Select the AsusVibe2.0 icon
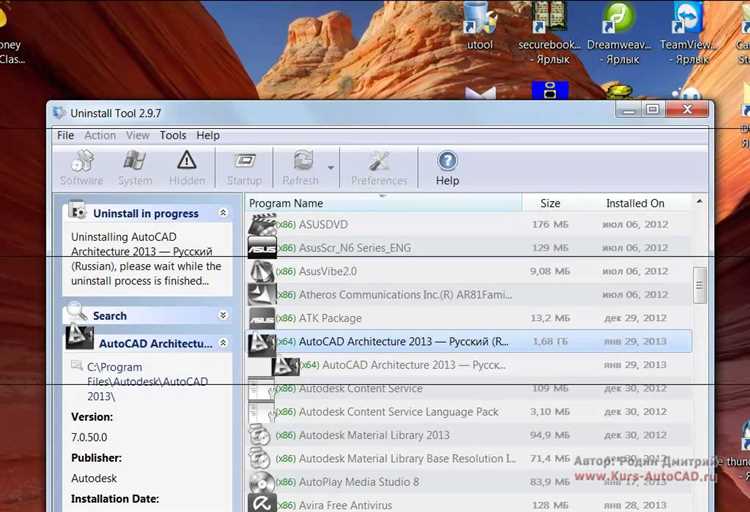Viewport: 750px width, 512px height. tap(262, 271)
